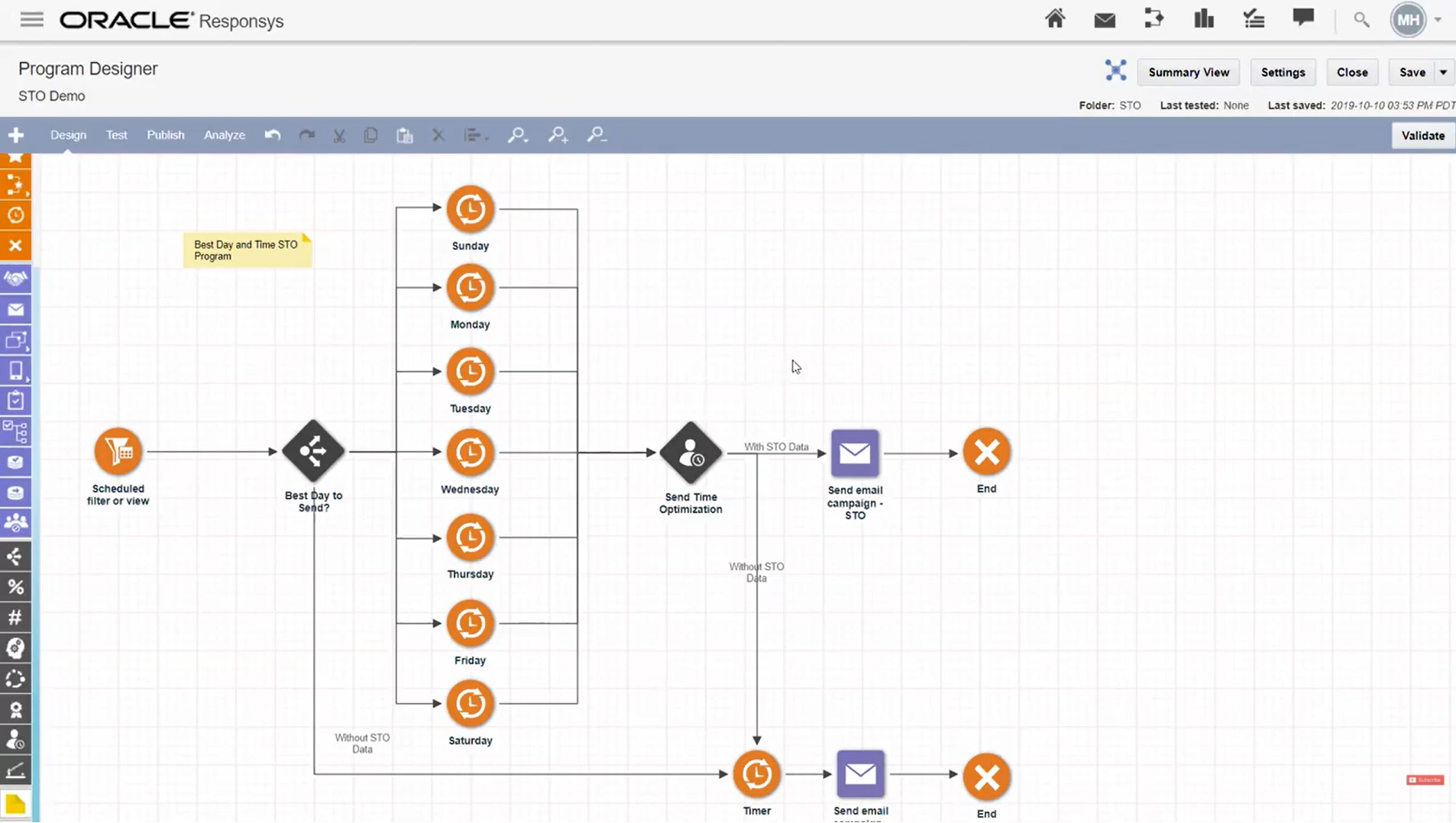The width and height of the screenshot is (1456, 823).
Task: Select the circular dots palette icon
Action: (x=15, y=679)
